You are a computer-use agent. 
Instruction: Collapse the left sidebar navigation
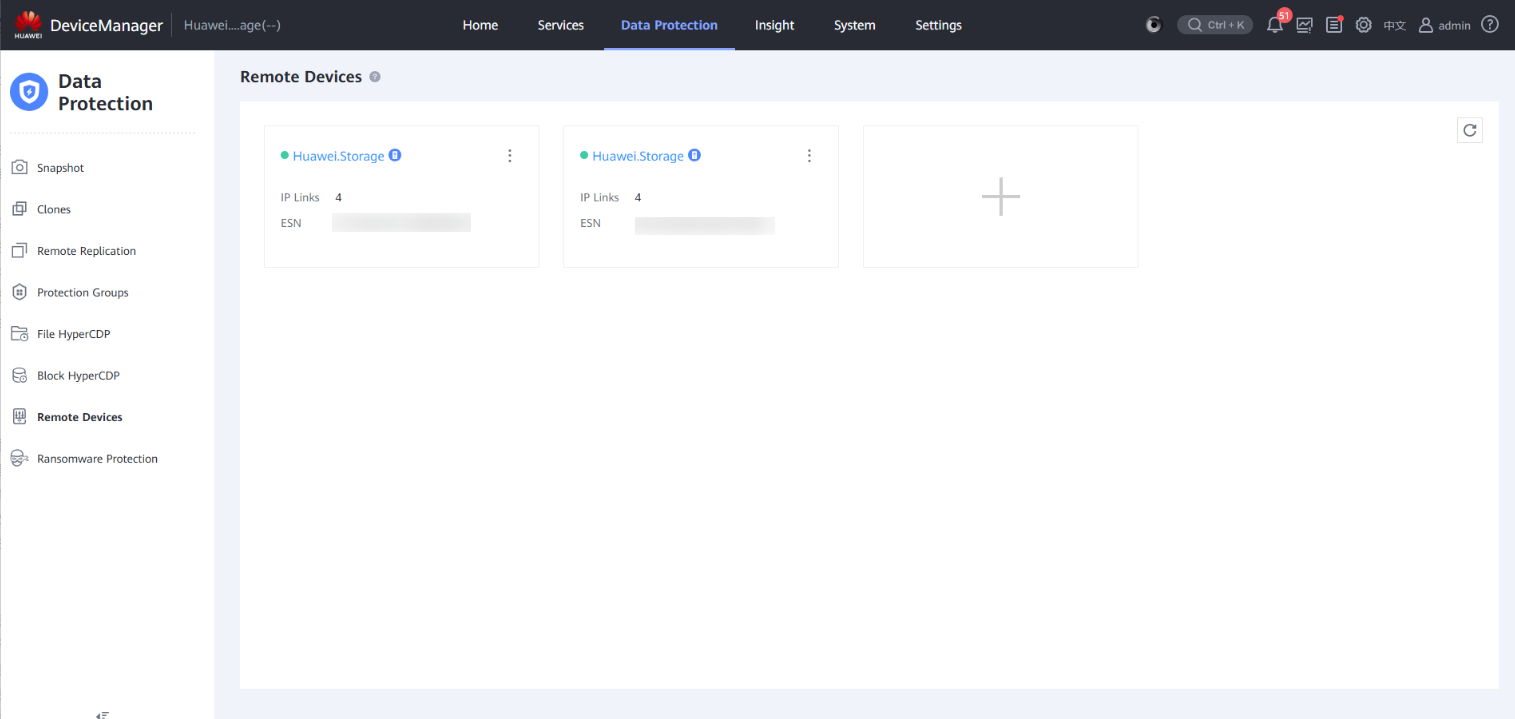point(102,714)
